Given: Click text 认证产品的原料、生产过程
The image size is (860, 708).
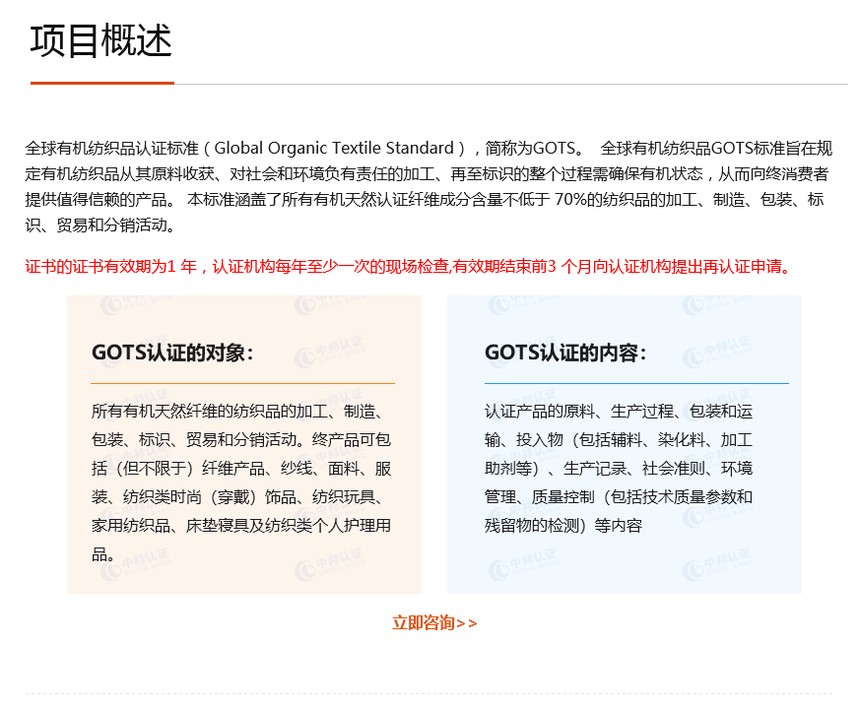Looking at the screenshot, I should point(579,411).
